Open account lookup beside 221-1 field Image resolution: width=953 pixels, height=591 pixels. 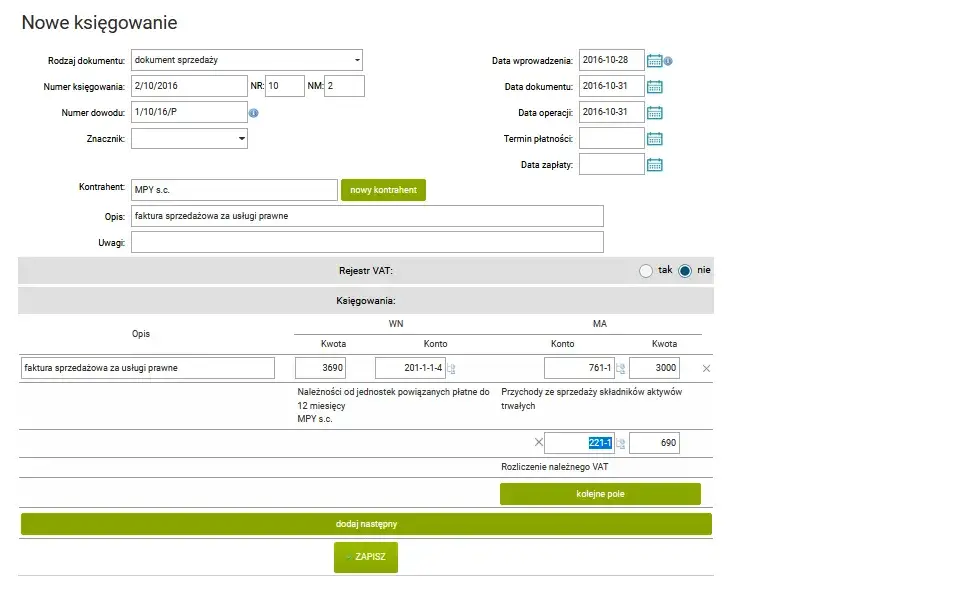(620, 444)
